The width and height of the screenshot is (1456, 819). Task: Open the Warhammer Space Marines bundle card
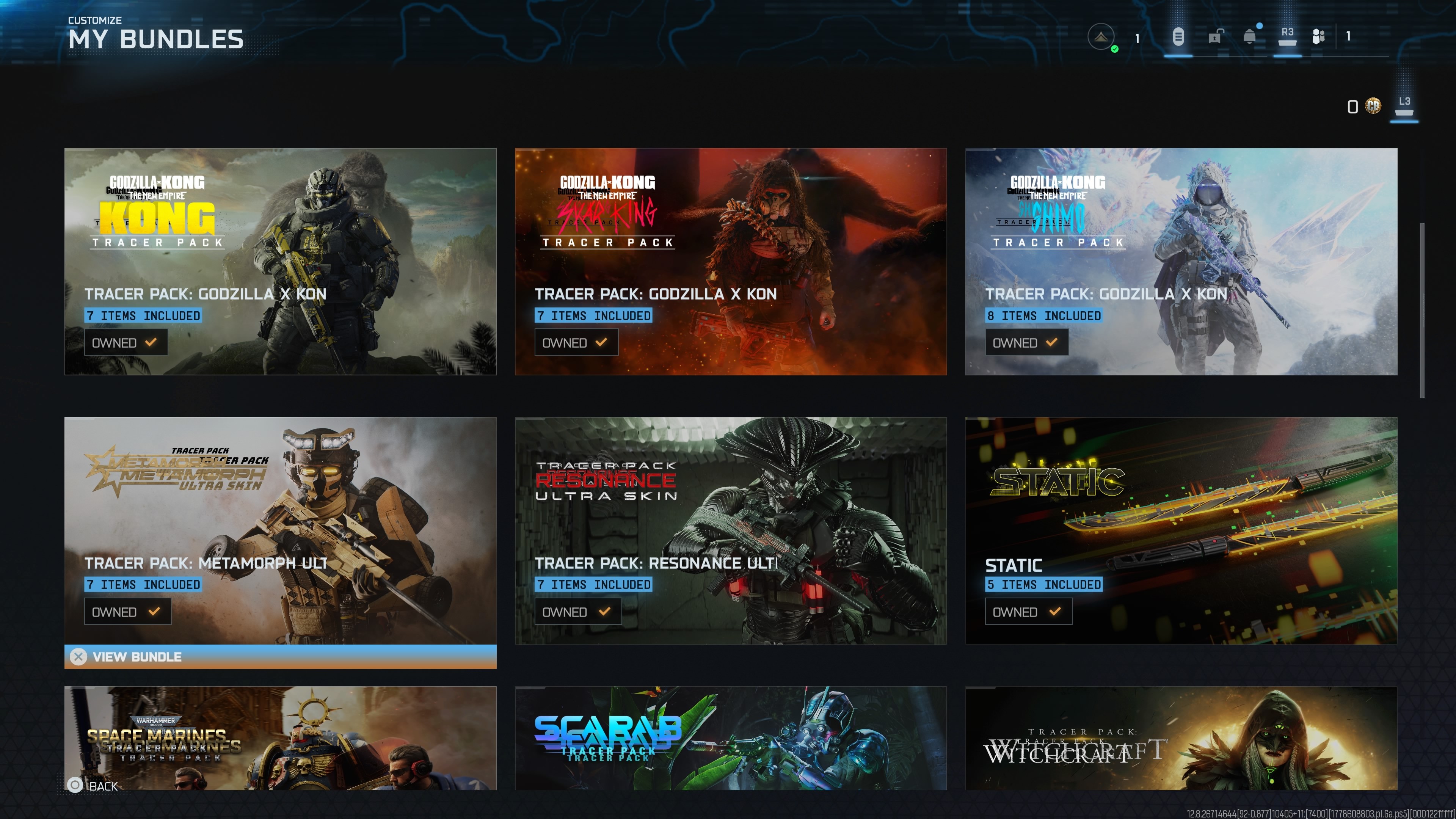(x=280, y=738)
